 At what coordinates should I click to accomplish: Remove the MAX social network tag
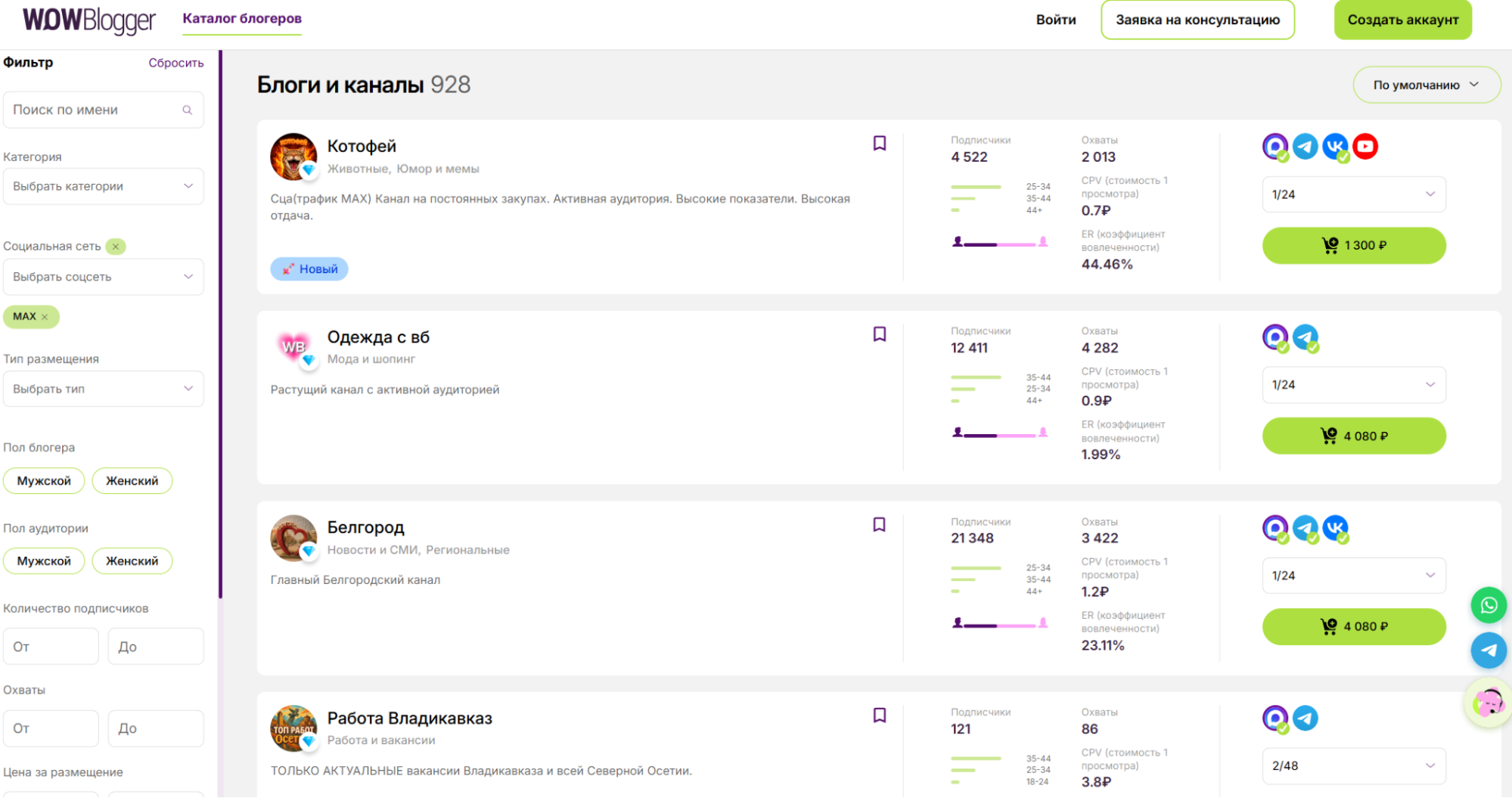[x=45, y=317]
